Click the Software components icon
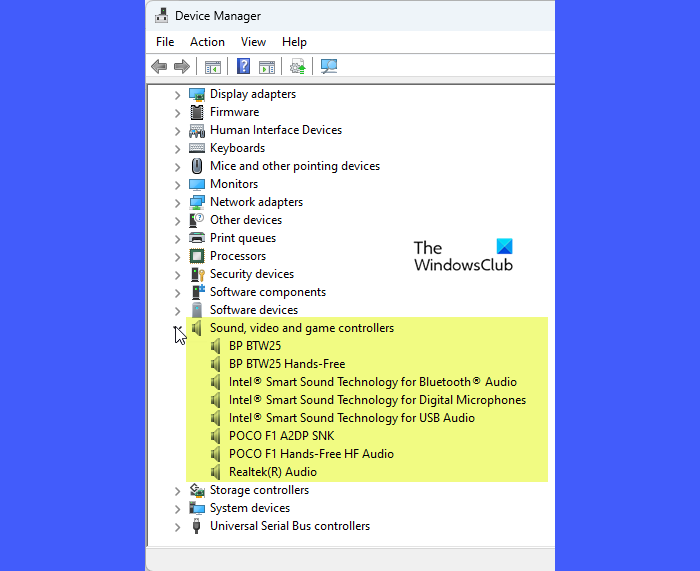Viewport: 700px width, 571px height. point(197,292)
